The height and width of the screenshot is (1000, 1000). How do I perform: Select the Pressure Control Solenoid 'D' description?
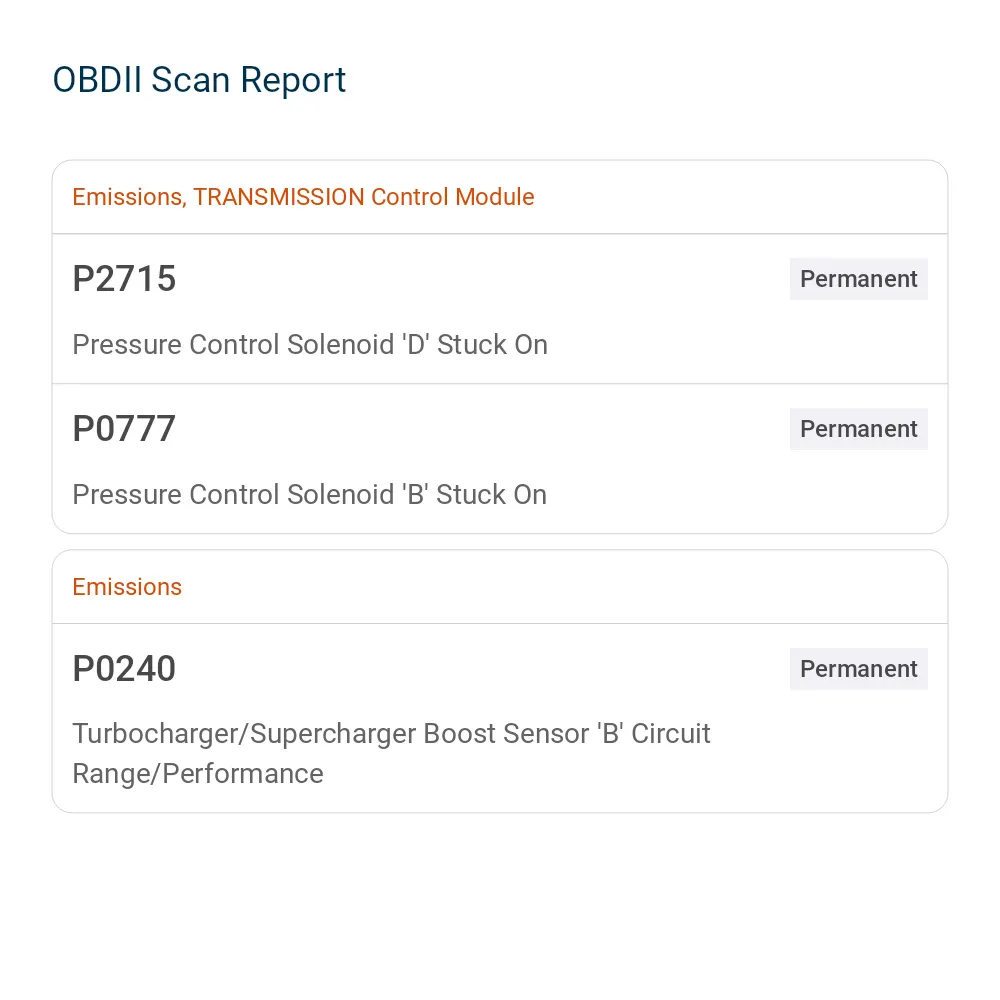pyautogui.click(x=310, y=344)
